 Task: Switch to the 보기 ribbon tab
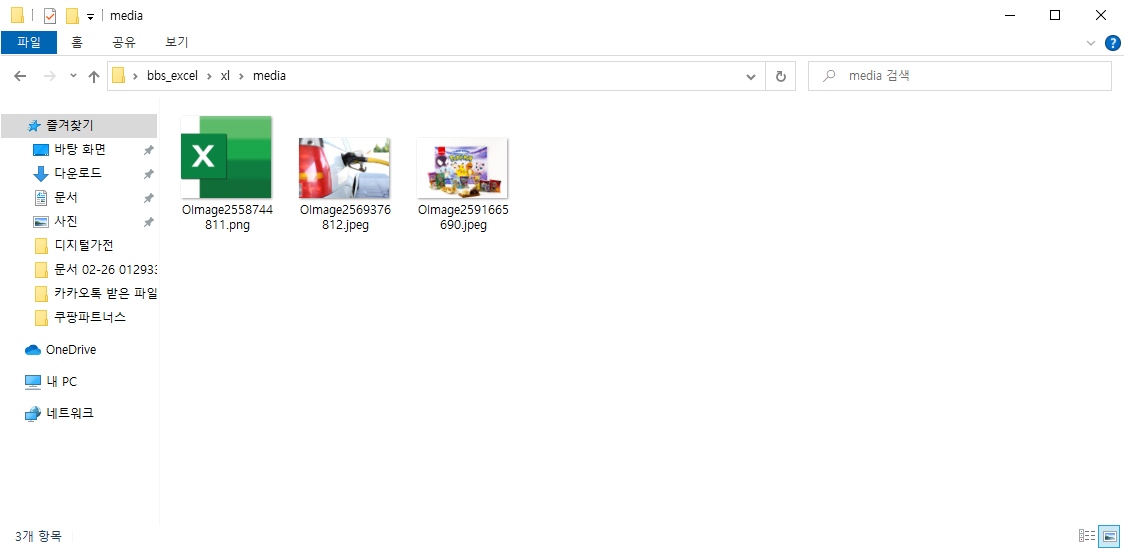[x=176, y=42]
